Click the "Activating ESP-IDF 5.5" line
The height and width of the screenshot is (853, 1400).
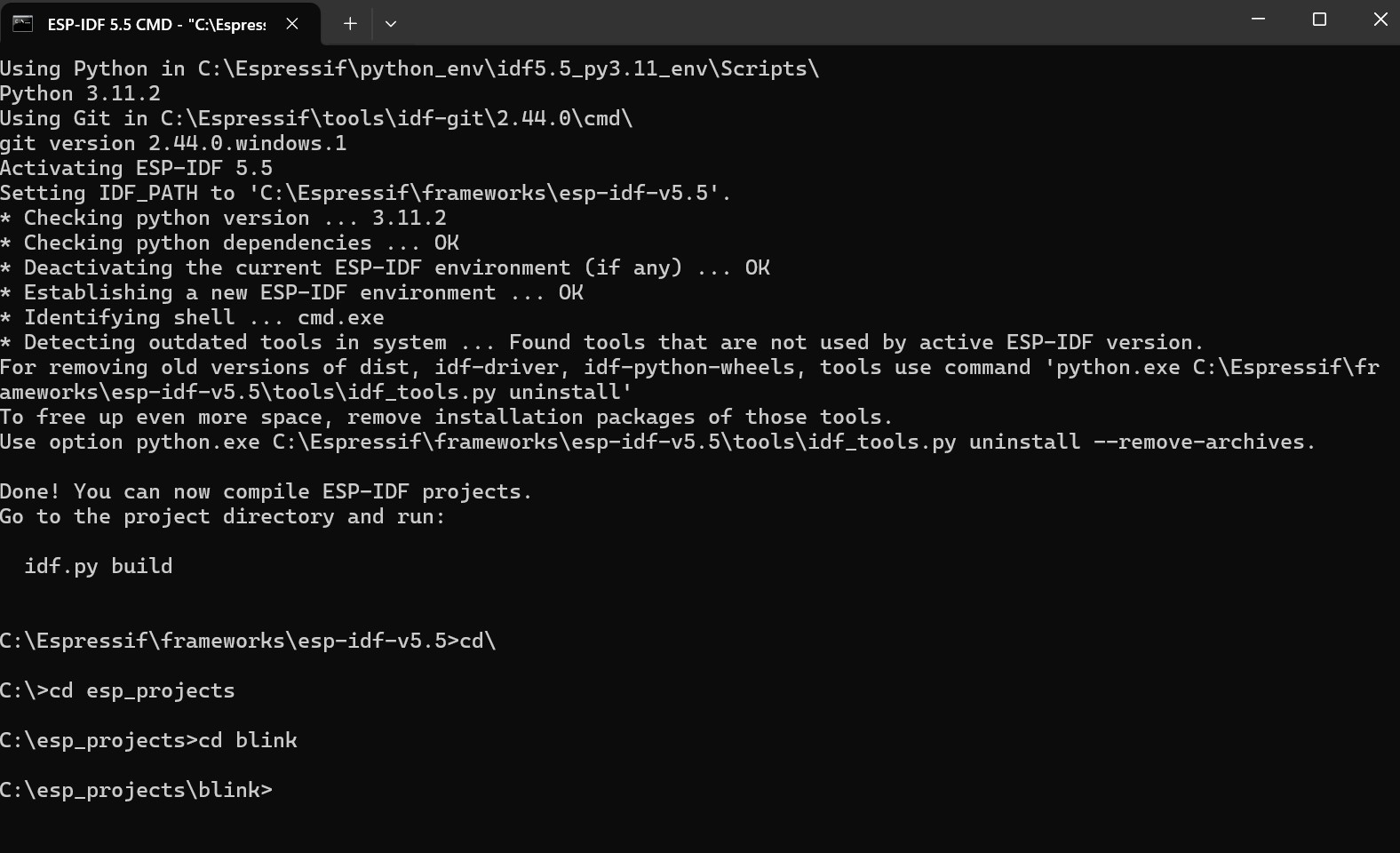point(136,168)
